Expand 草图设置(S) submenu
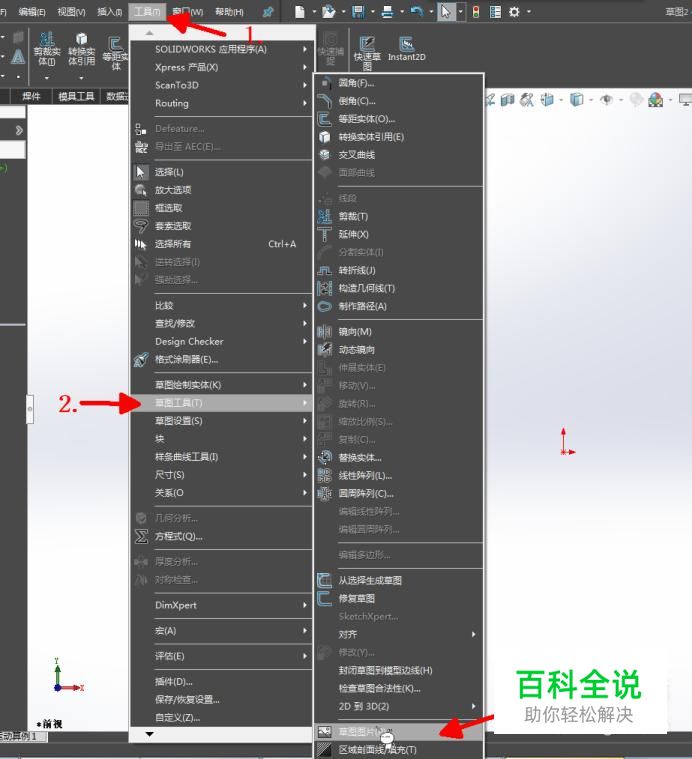This screenshot has width=692, height=759. coord(222,421)
